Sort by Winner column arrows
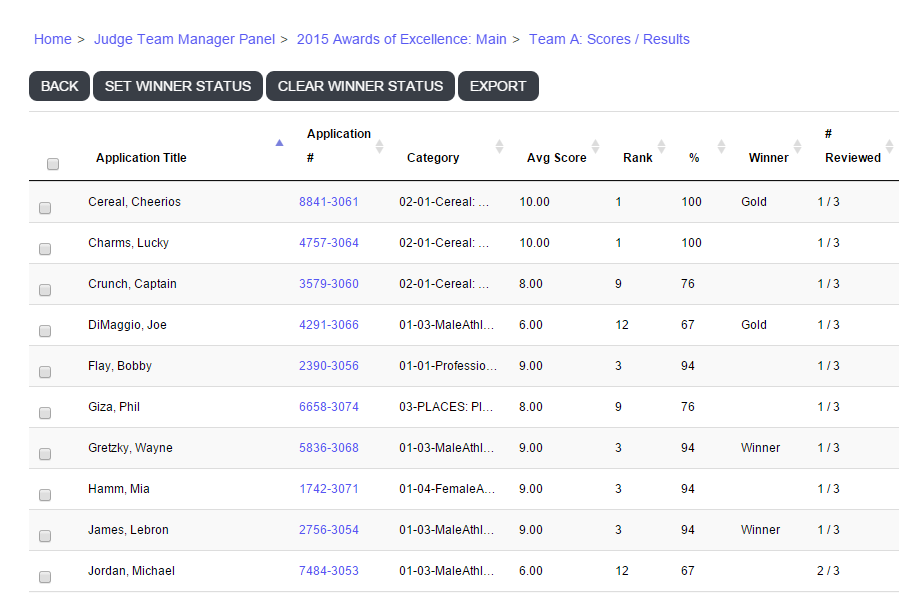The width and height of the screenshot is (912, 593). pyautogui.click(x=797, y=147)
